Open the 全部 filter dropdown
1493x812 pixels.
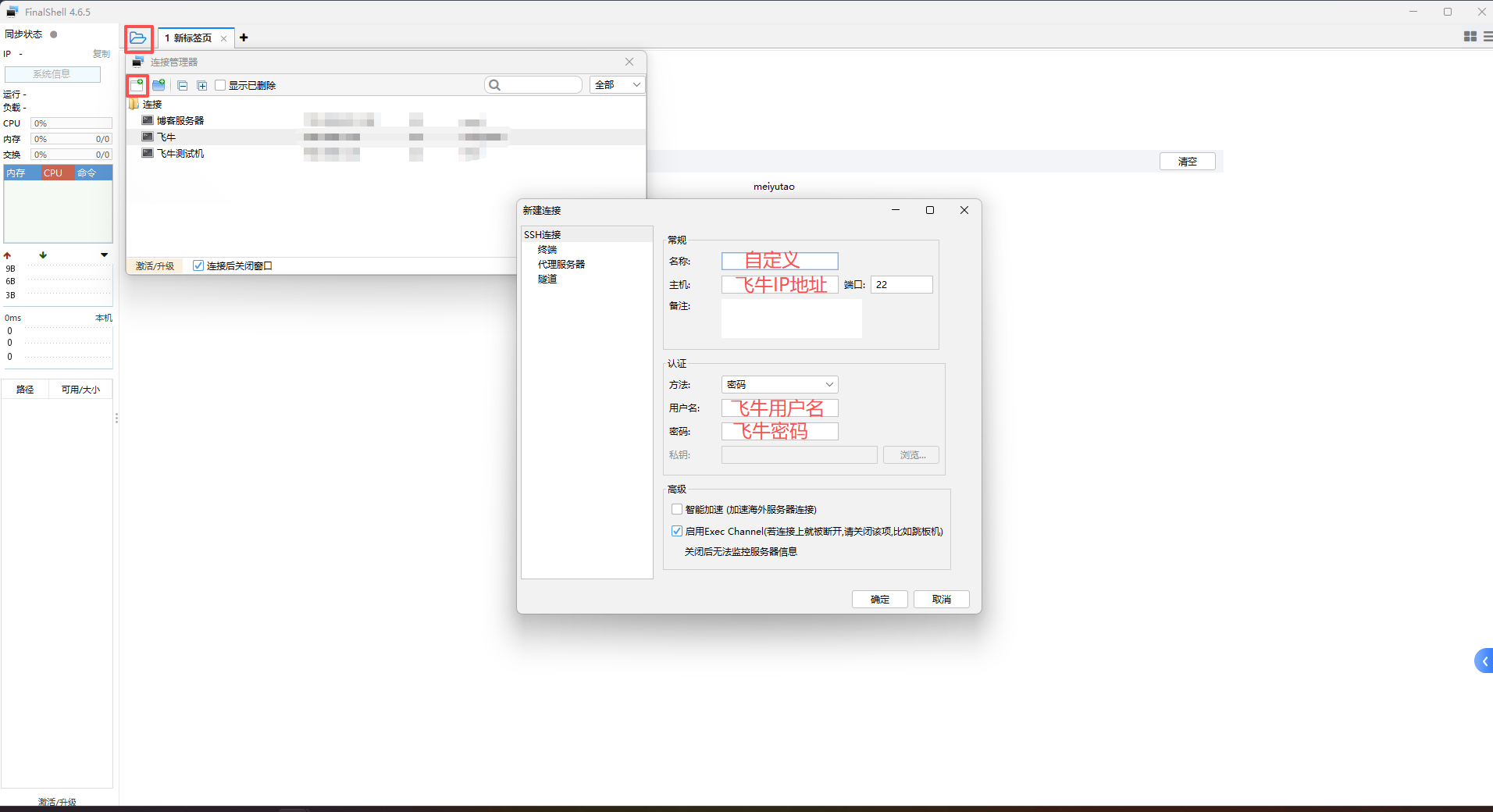(x=617, y=85)
